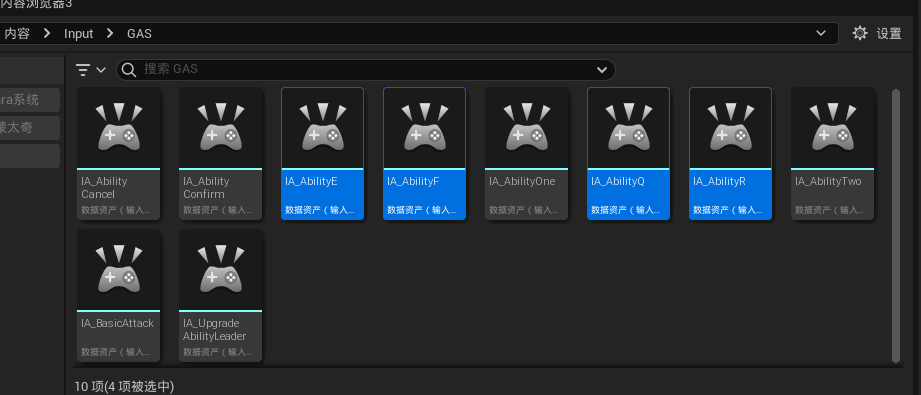Select the IA_AbilityConfirm asset icon
The image size is (921, 395).
tap(220, 128)
